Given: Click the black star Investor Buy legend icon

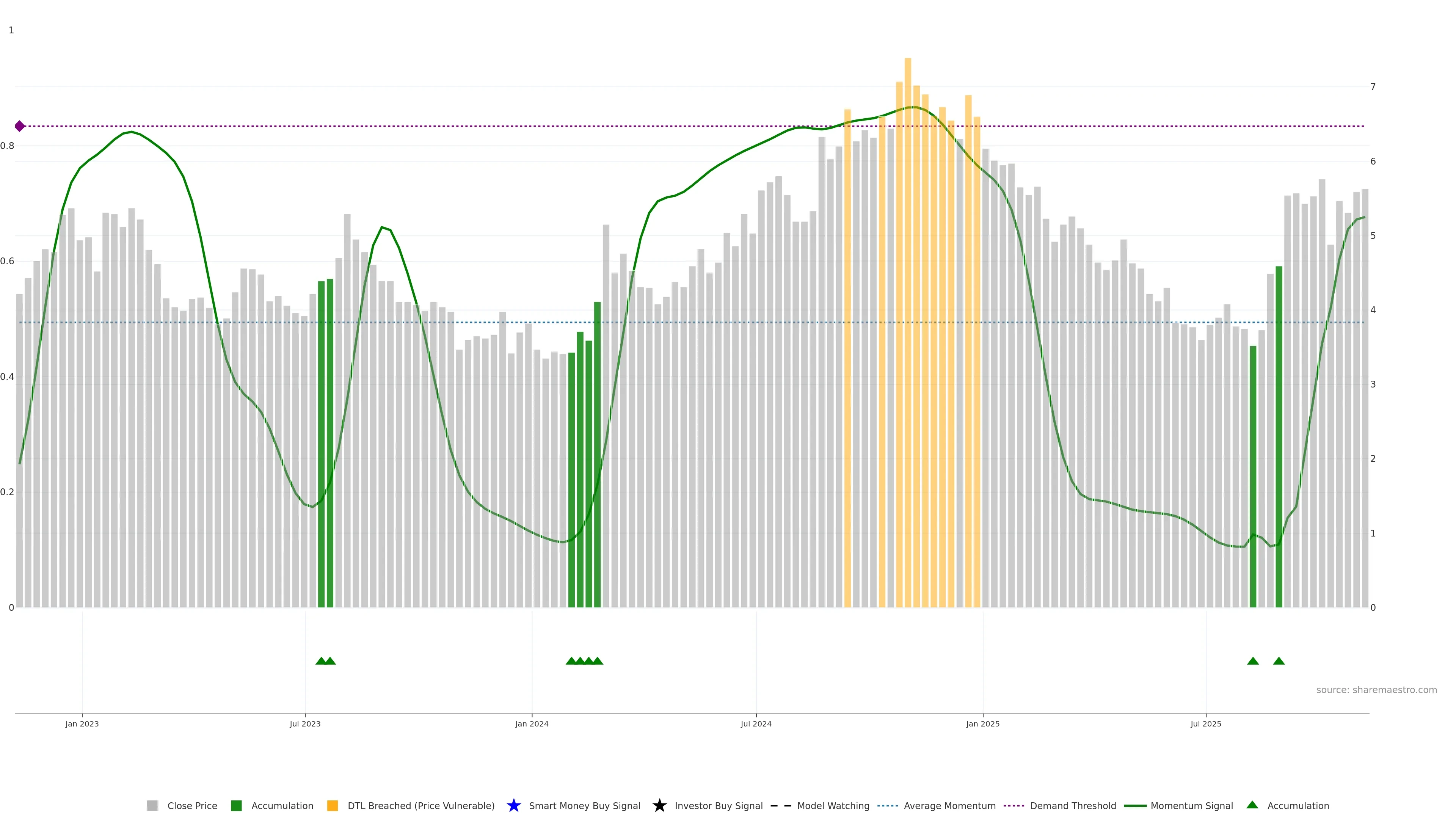Looking at the screenshot, I should click(x=659, y=805).
